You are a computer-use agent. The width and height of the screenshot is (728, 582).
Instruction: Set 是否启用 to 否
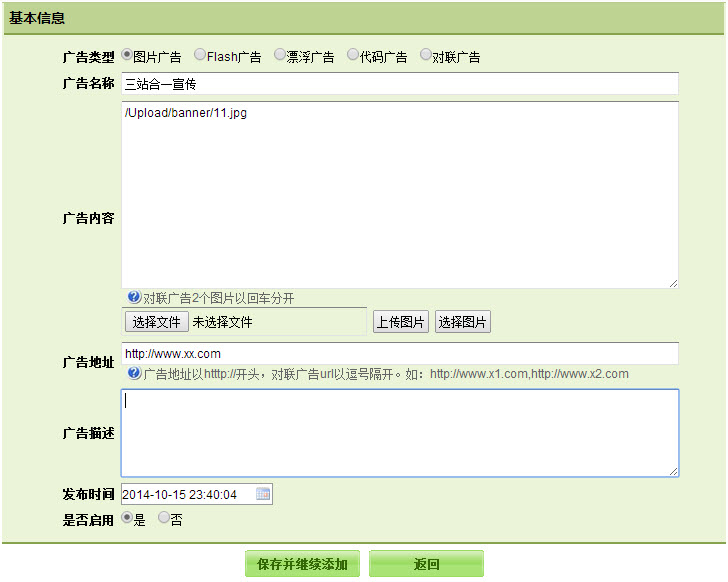tap(164, 517)
